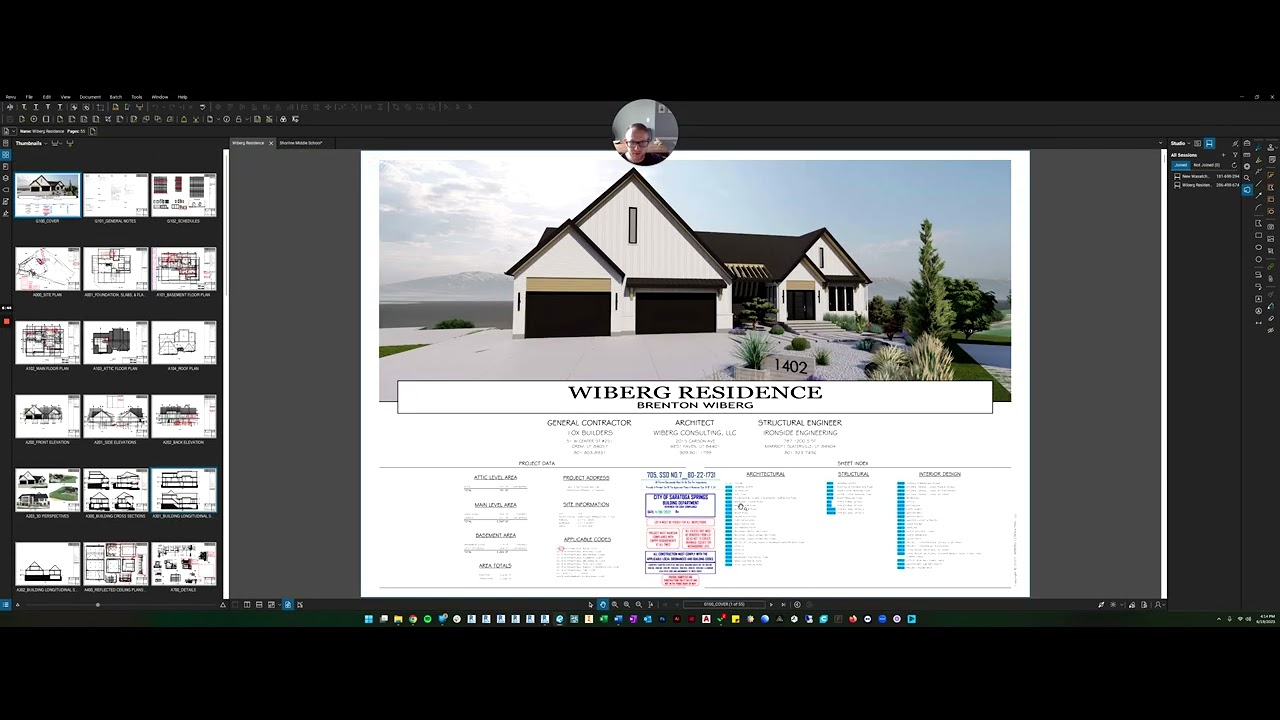Screen dimensions: 1280x720
Task: Open the page number dropdown field
Action: coord(724,604)
